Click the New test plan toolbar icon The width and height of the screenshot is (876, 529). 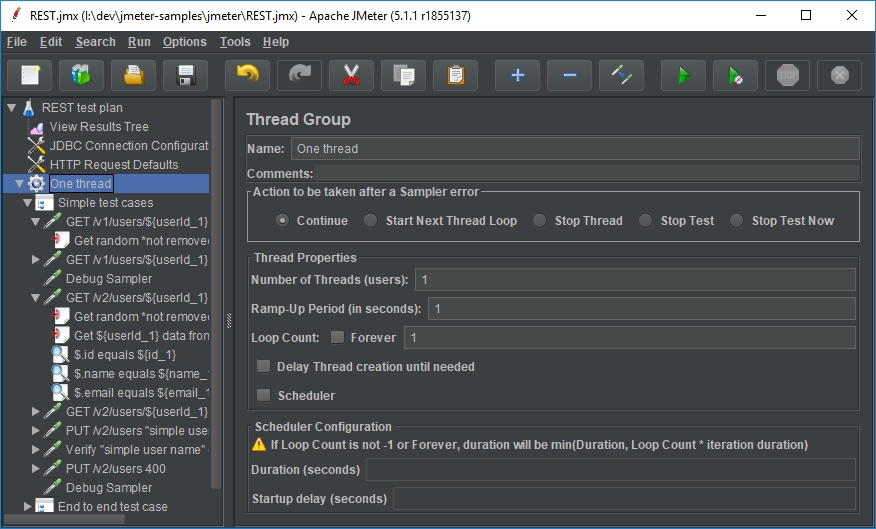click(30, 75)
